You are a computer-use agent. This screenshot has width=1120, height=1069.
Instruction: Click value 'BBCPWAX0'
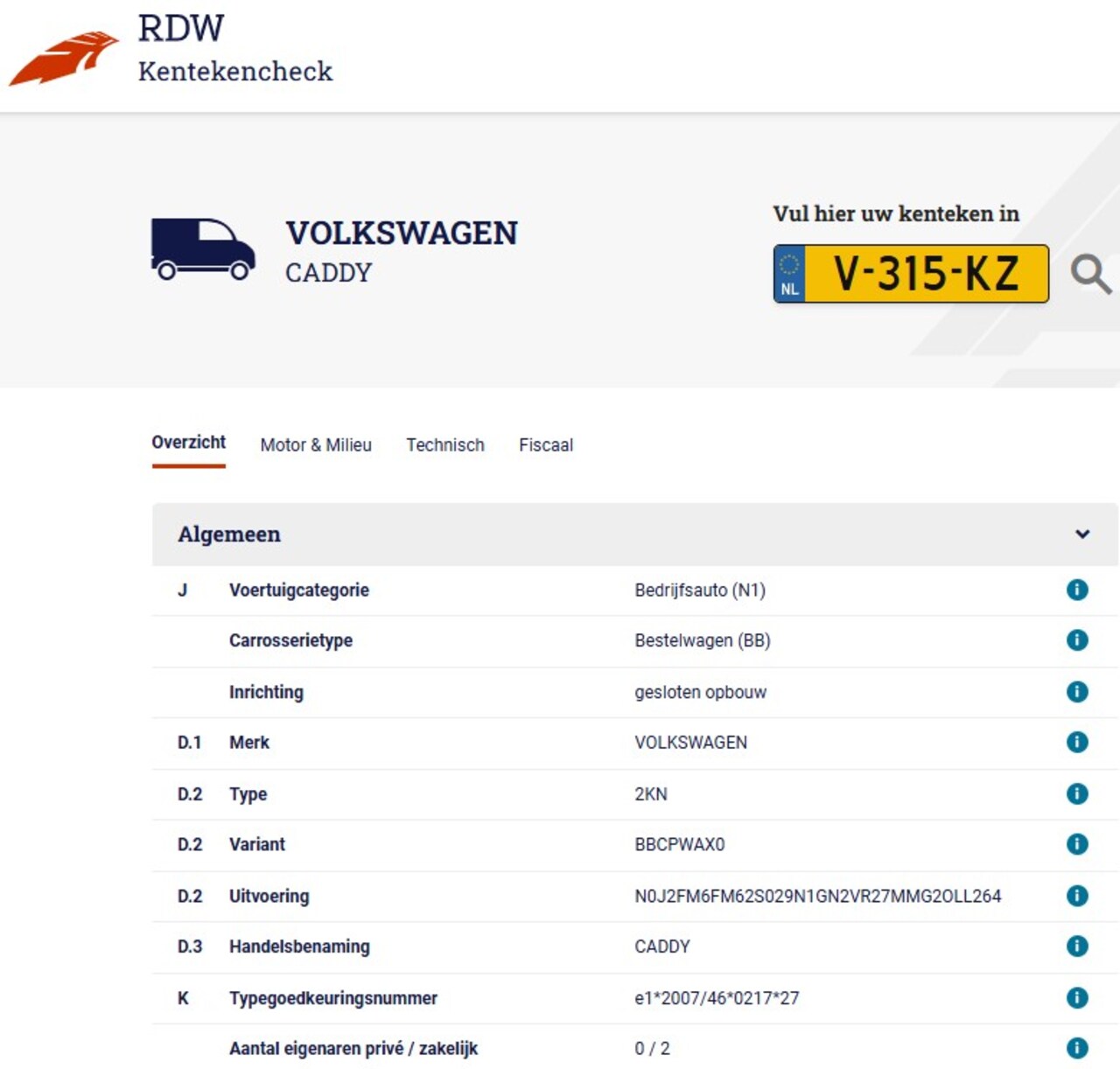pyautogui.click(x=680, y=844)
